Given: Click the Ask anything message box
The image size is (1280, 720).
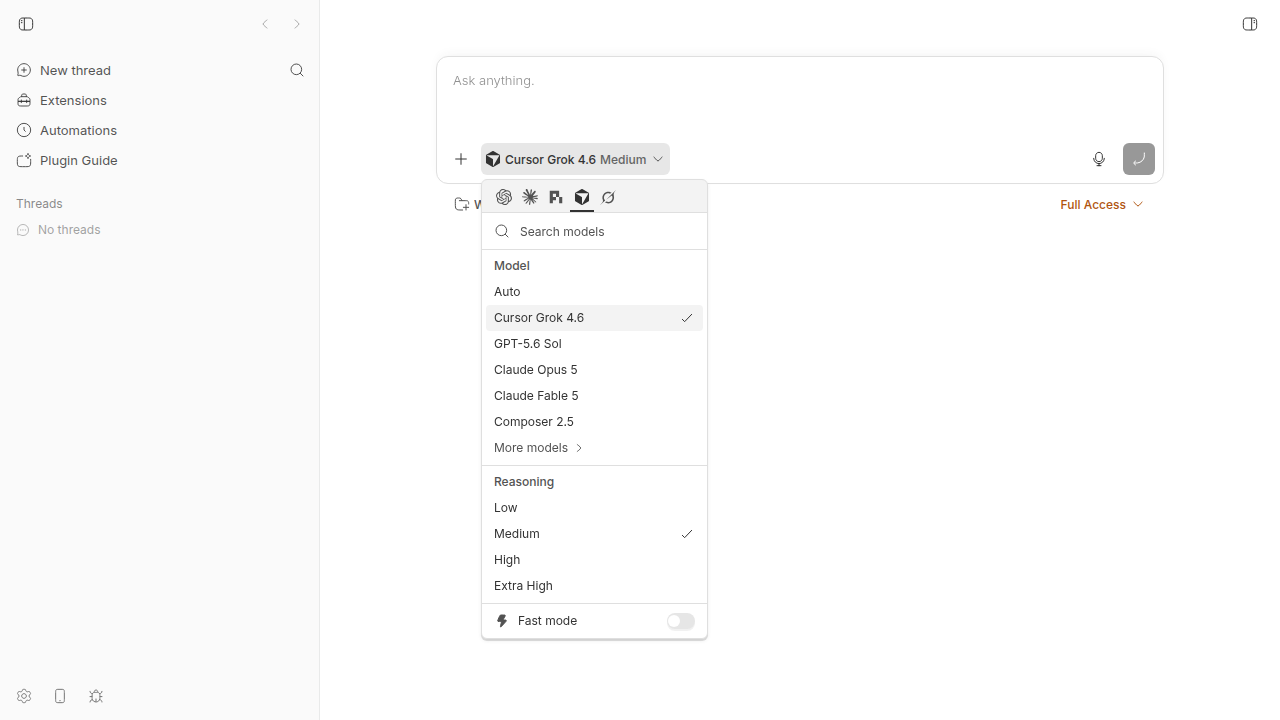Looking at the screenshot, I should click(800, 97).
